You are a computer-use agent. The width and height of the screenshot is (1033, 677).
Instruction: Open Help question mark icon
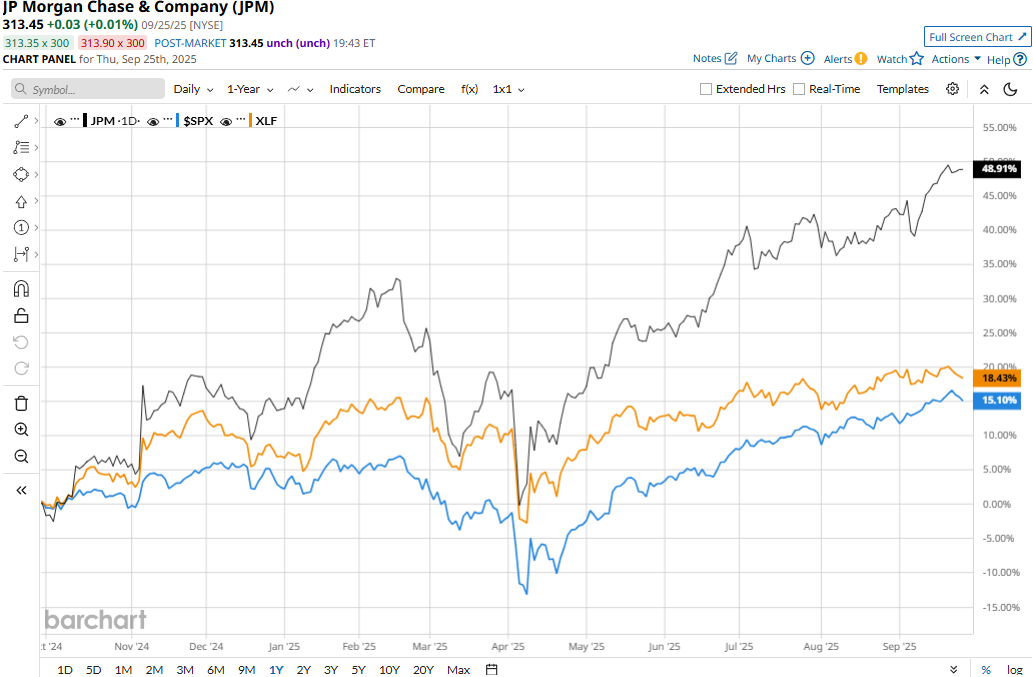click(x=1020, y=59)
